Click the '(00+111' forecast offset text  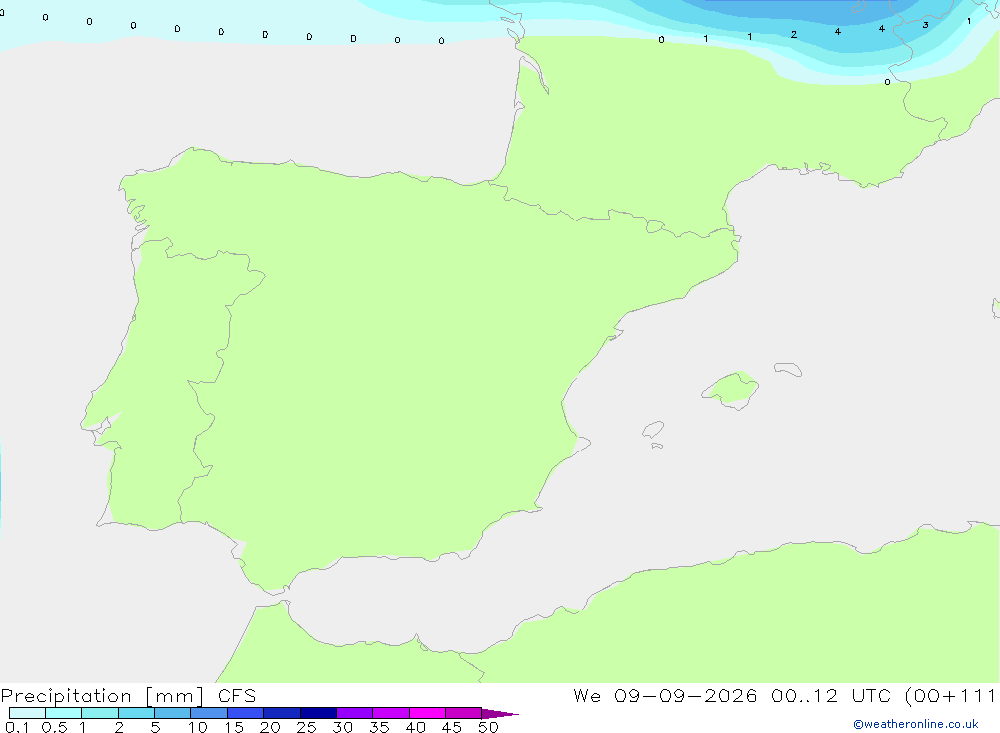950,695
